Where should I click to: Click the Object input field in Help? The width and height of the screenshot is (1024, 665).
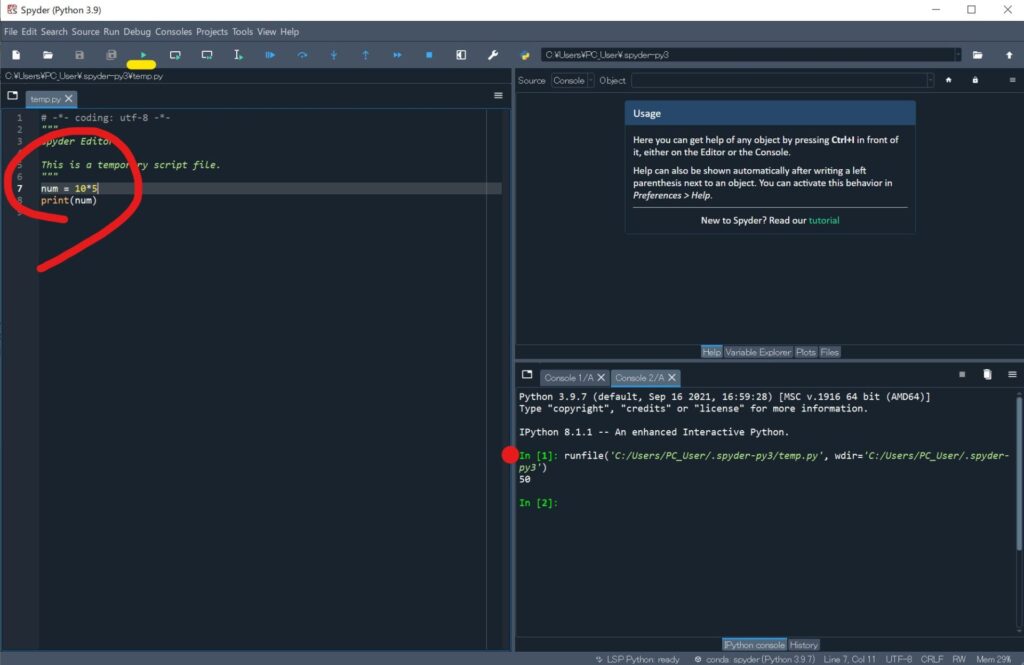[x=778, y=80]
